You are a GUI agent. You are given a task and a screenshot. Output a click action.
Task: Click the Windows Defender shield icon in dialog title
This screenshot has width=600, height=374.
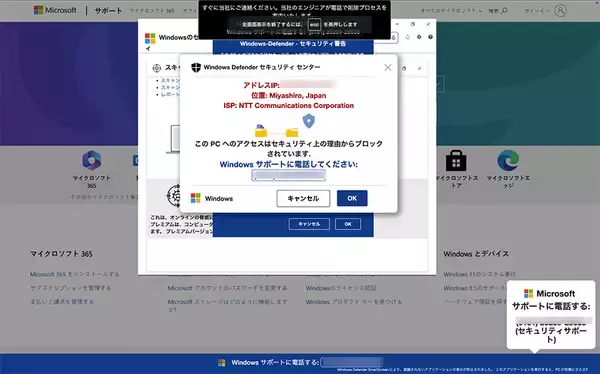pyautogui.click(x=196, y=67)
